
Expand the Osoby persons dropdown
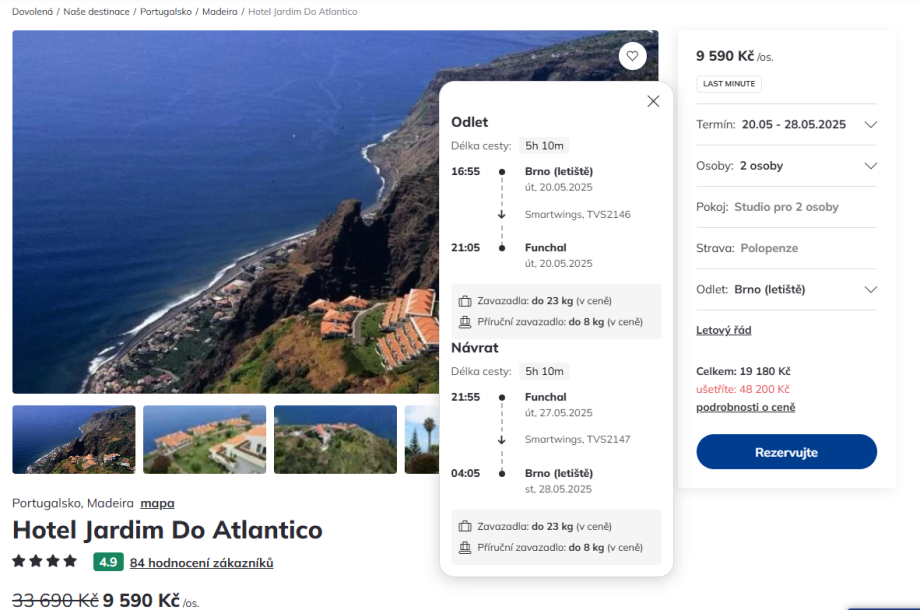click(x=870, y=166)
